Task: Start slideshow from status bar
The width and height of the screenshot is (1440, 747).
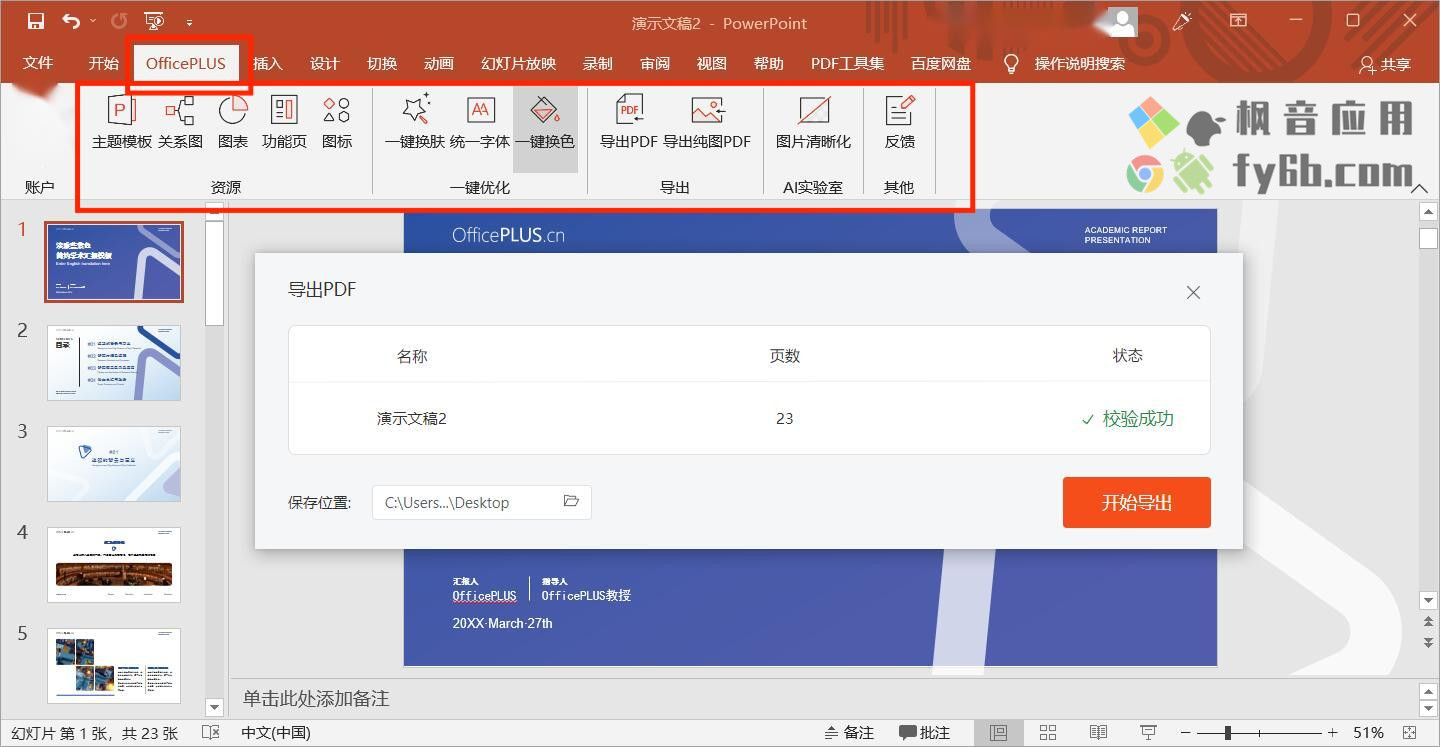Action: coord(1148,733)
